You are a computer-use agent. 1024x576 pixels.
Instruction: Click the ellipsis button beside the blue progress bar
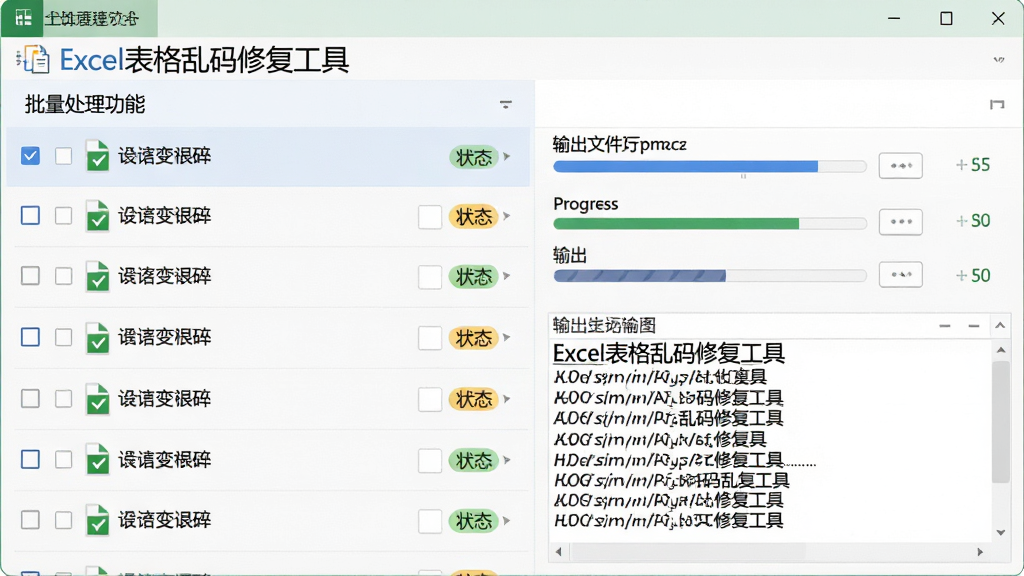click(901, 166)
